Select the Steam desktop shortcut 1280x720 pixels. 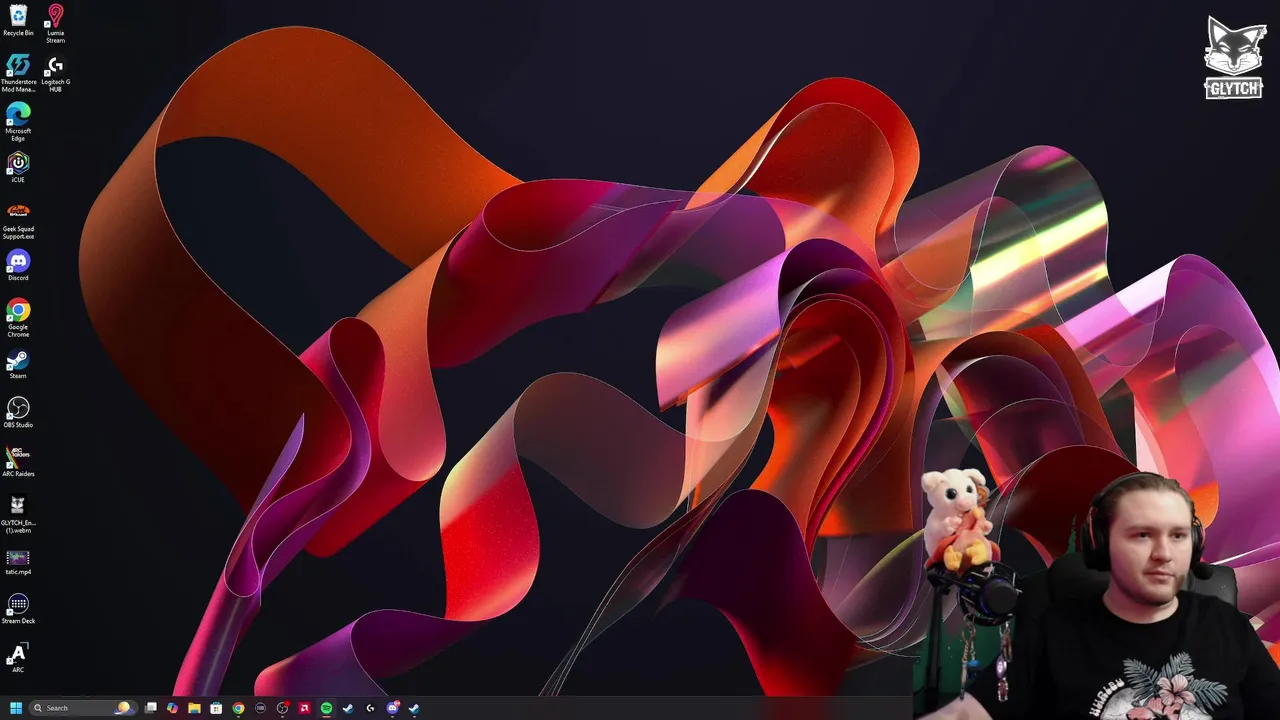18,363
